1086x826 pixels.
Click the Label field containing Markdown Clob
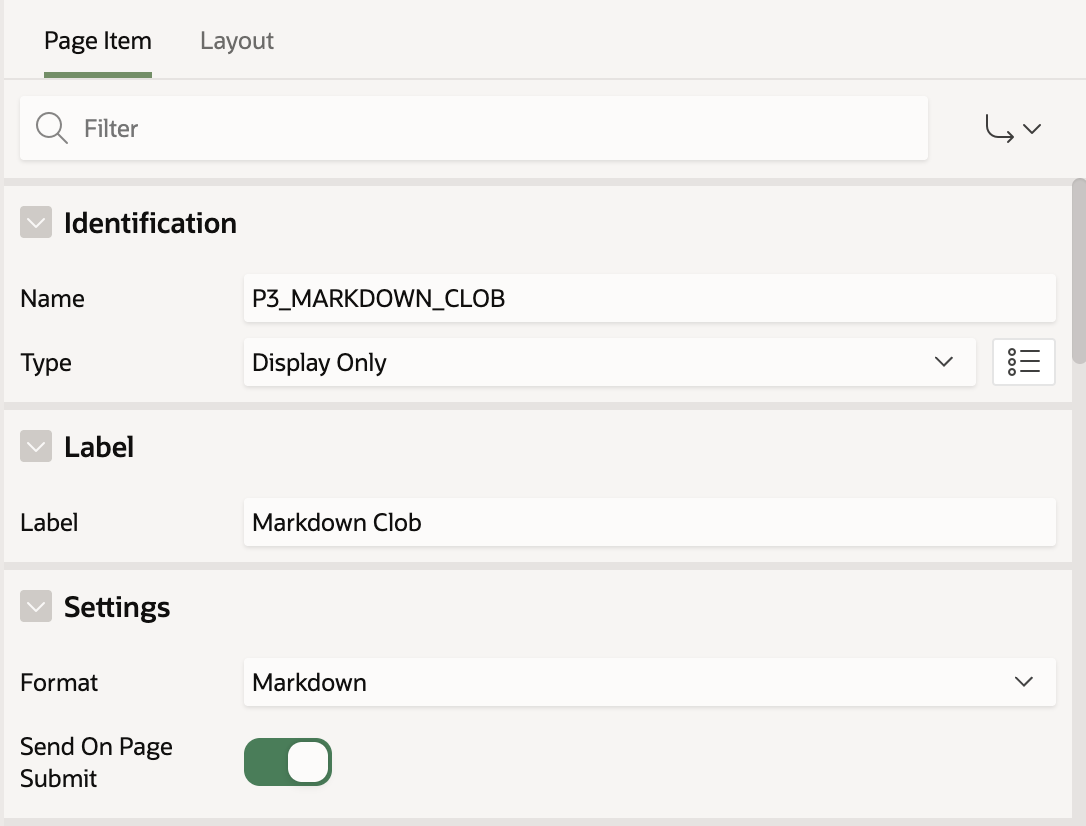pyautogui.click(x=648, y=522)
